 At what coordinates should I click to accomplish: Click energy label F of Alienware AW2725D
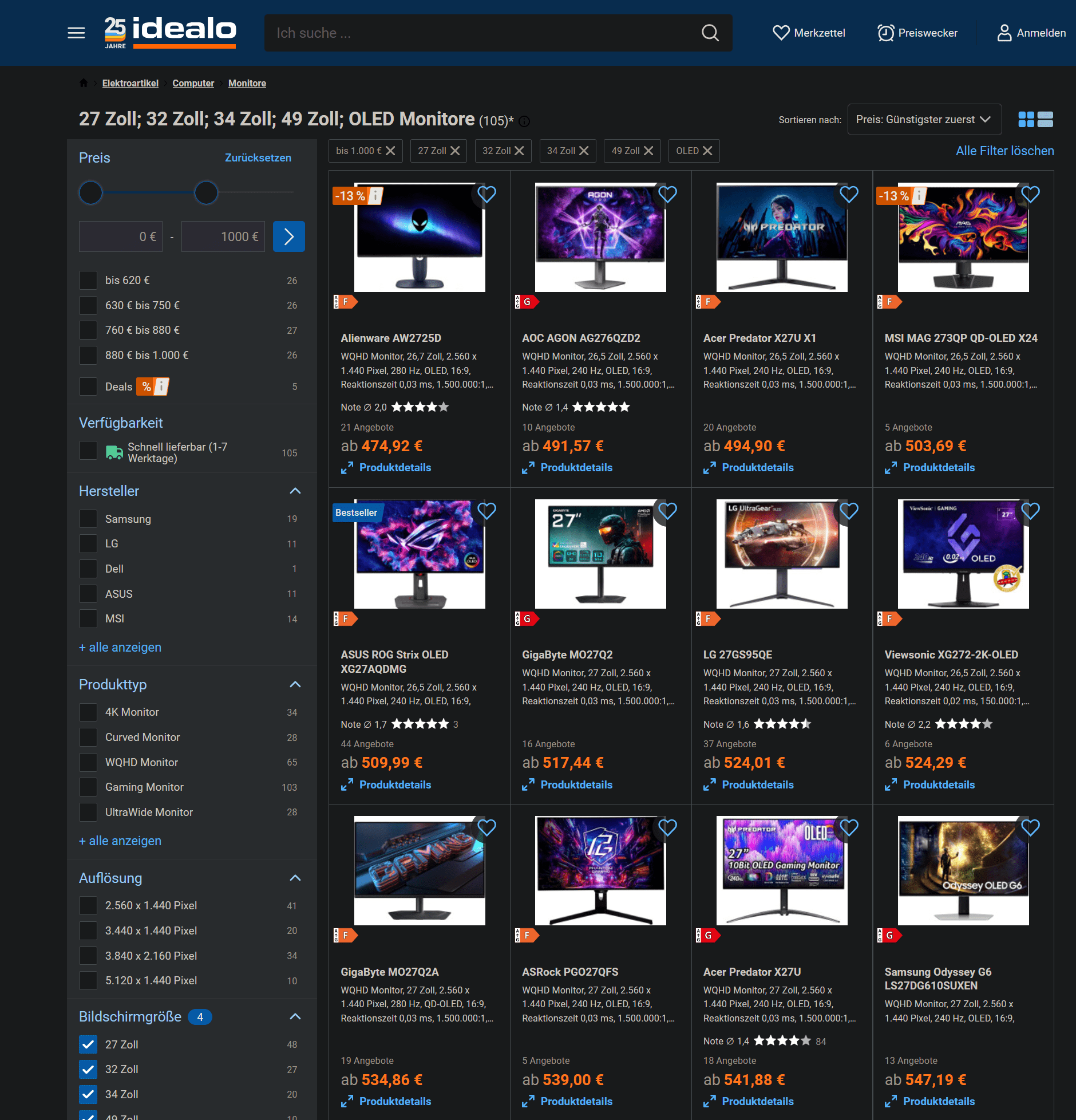tap(346, 302)
